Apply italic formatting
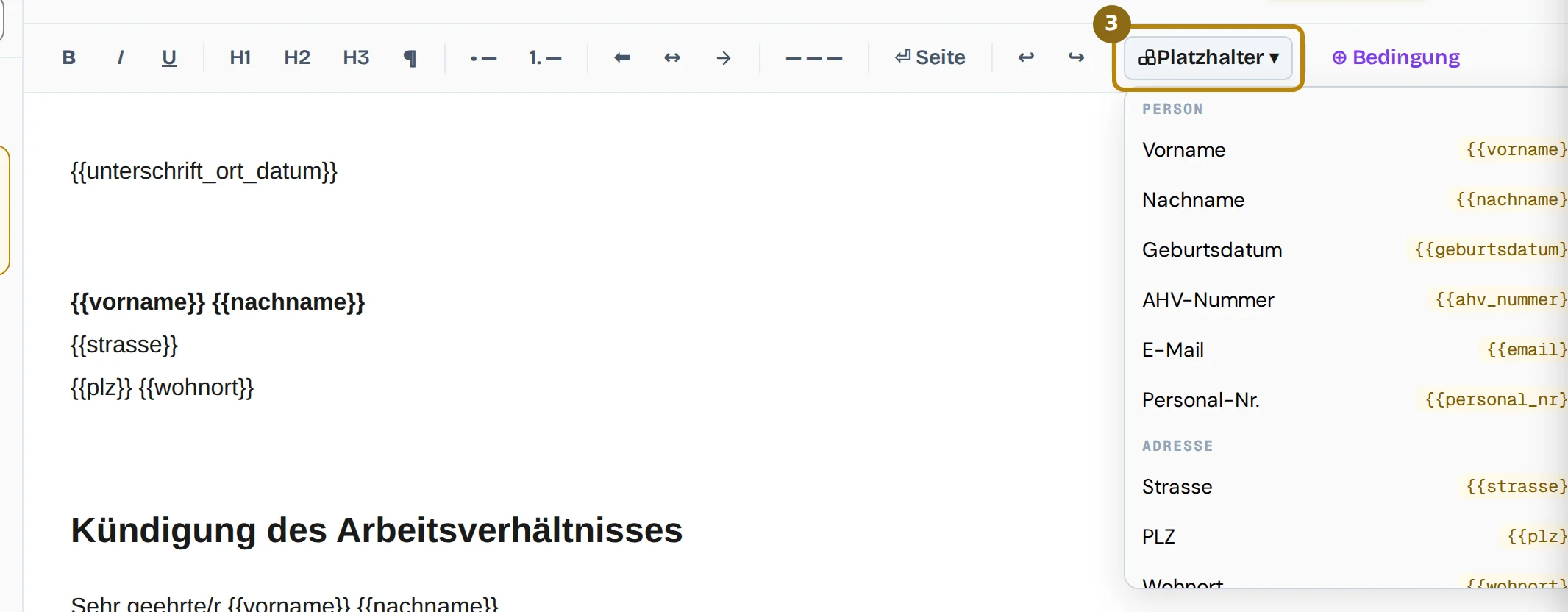The height and width of the screenshot is (612, 1568). pyautogui.click(x=120, y=57)
